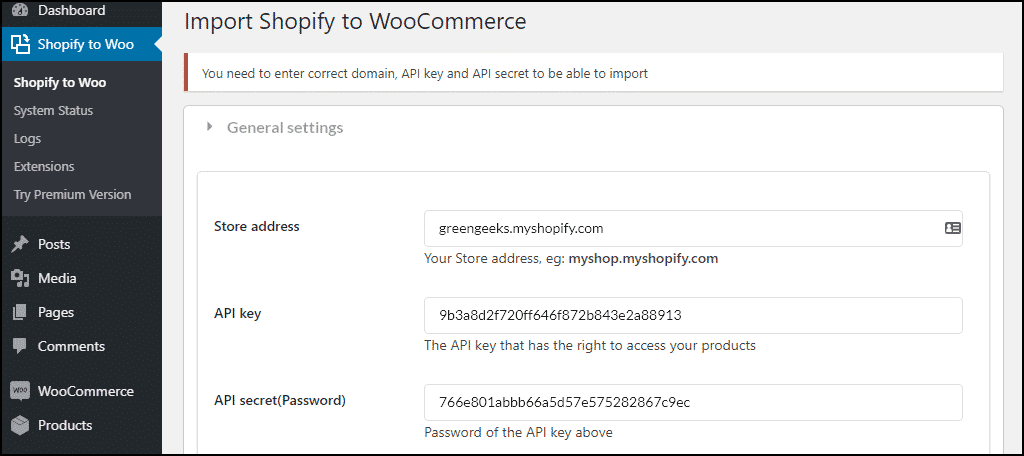The width and height of the screenshot is (1024, 456).
Task: Open System Status submenu item
Action: click(53, 110)
